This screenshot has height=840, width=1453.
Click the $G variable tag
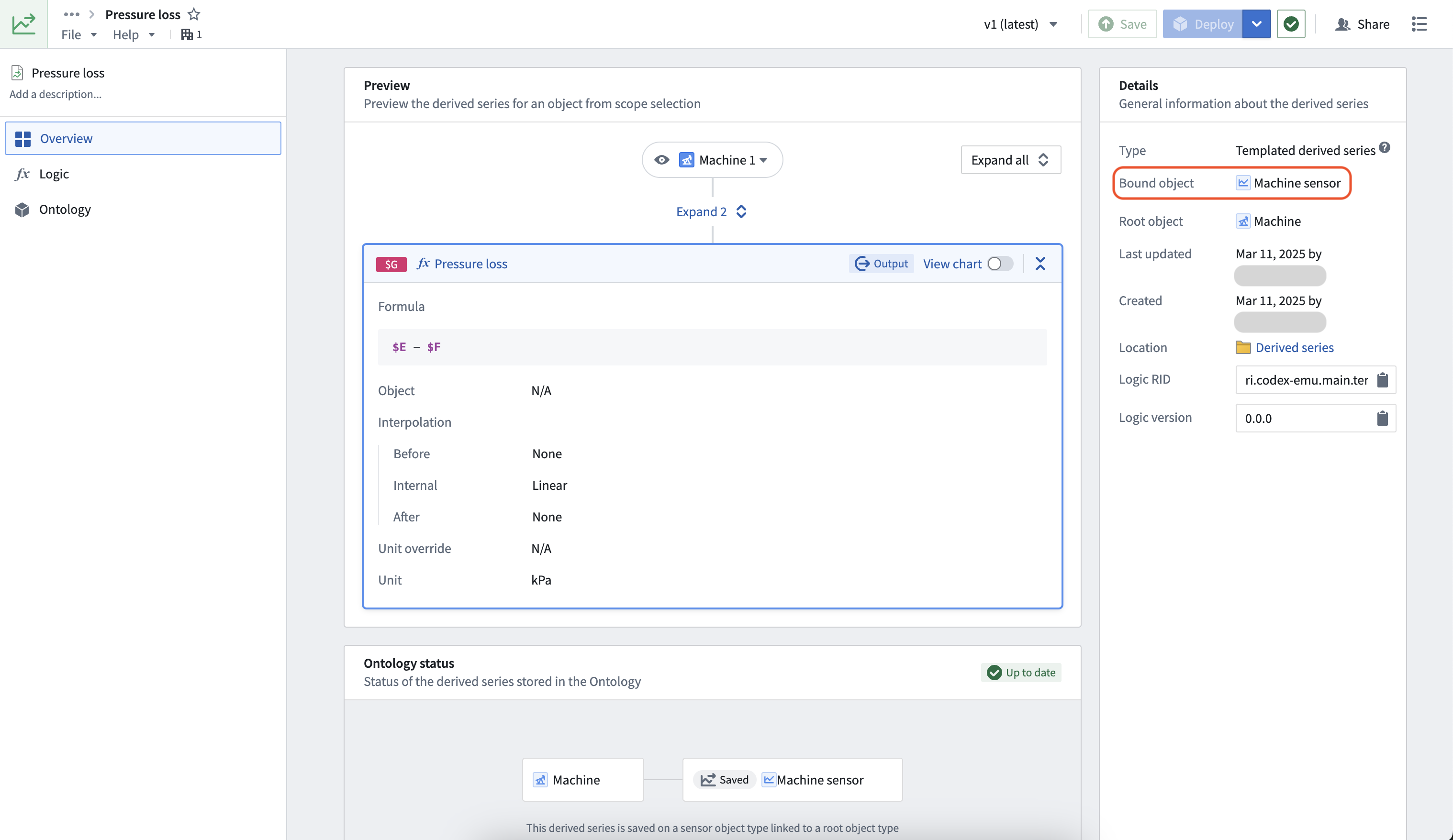[x=391, y=264]
